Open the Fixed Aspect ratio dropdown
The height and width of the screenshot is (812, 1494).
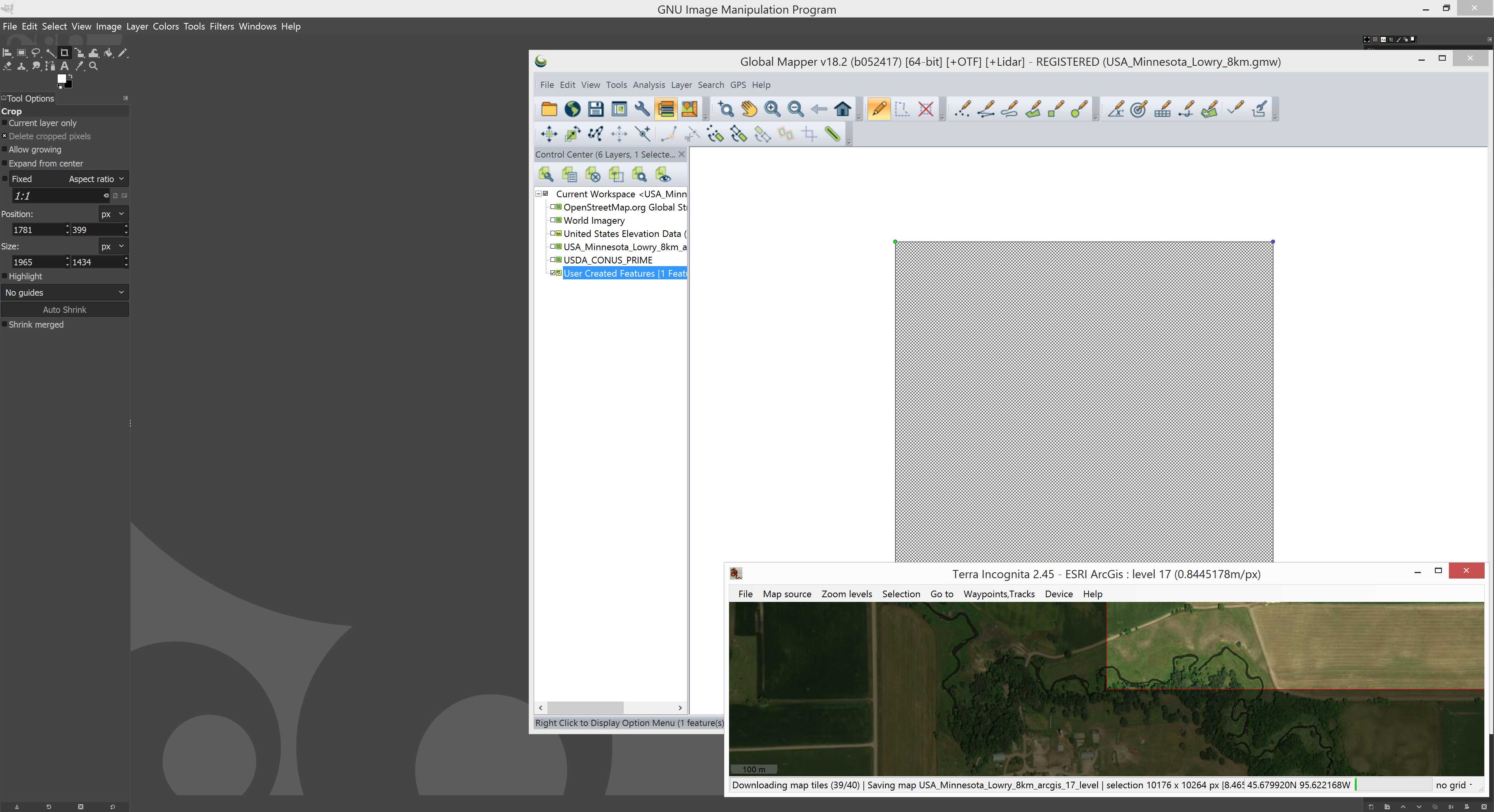69,179
